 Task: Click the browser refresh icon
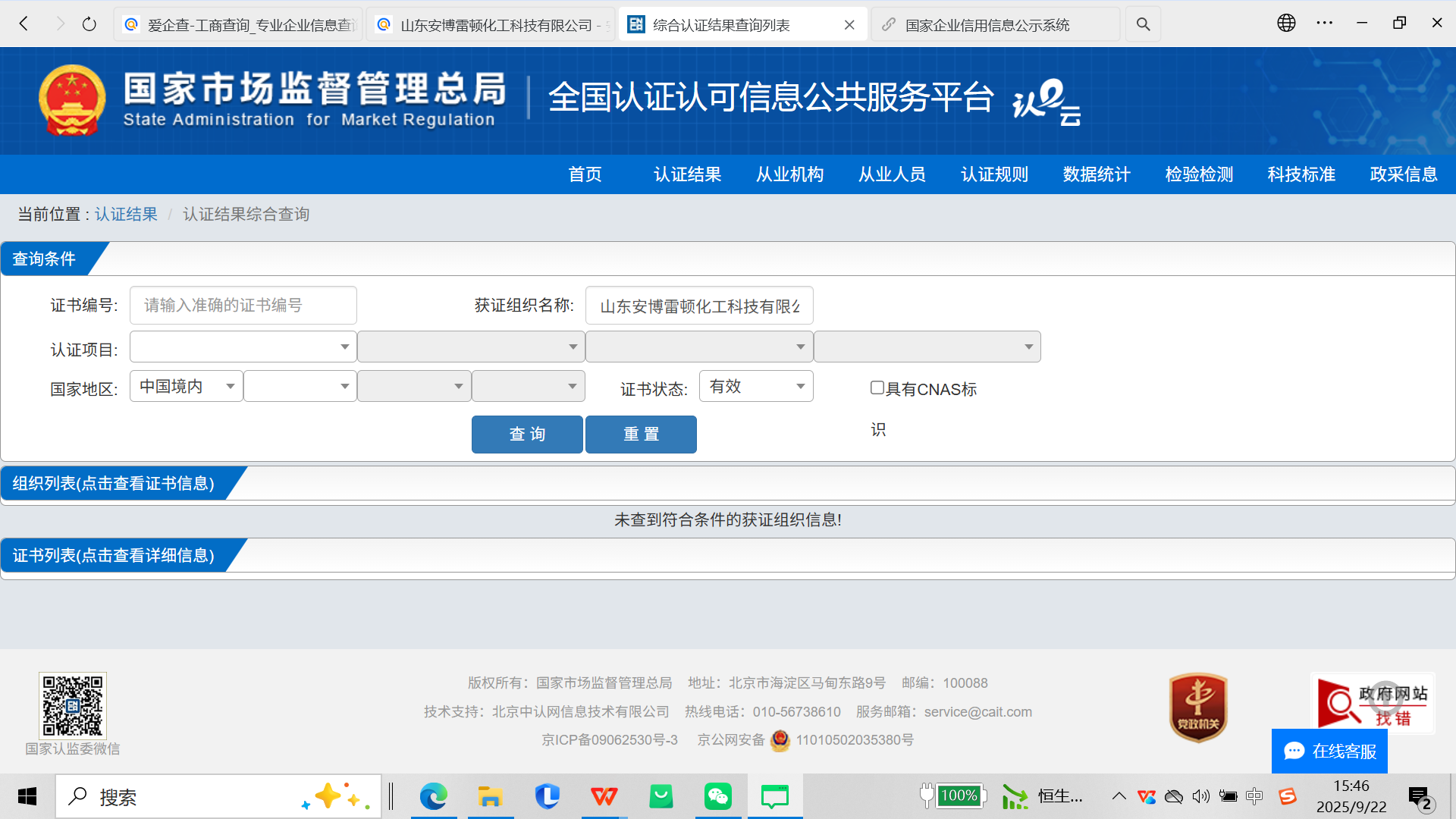coord(89,24)
